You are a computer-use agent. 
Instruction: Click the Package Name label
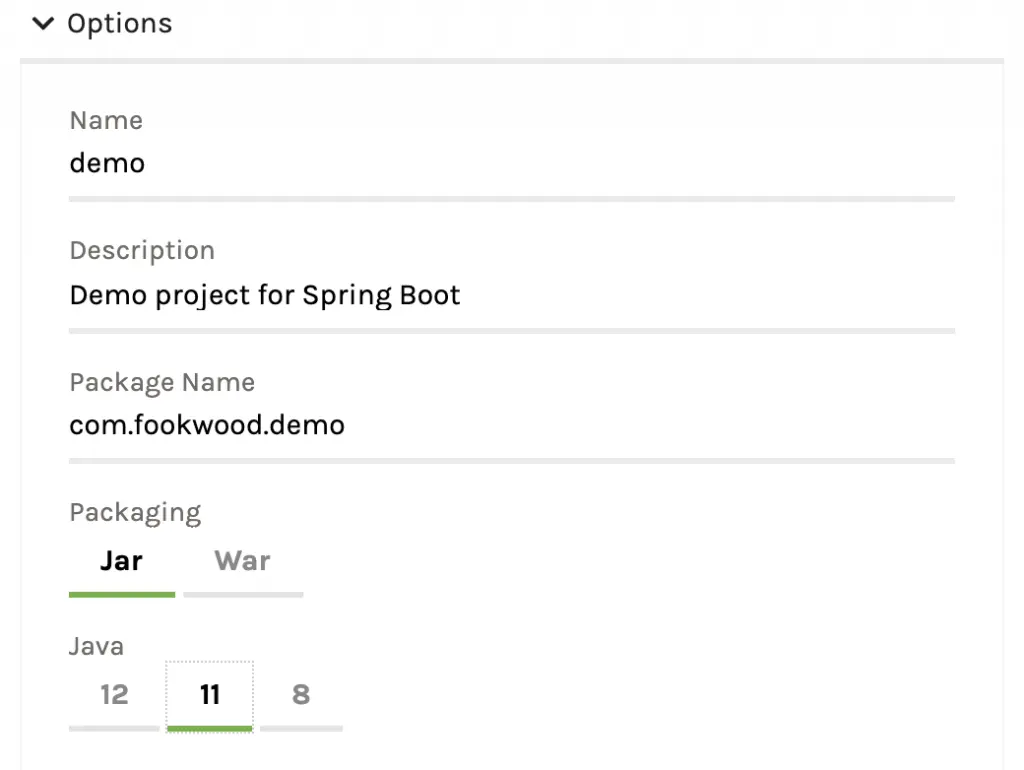(162, 383)
